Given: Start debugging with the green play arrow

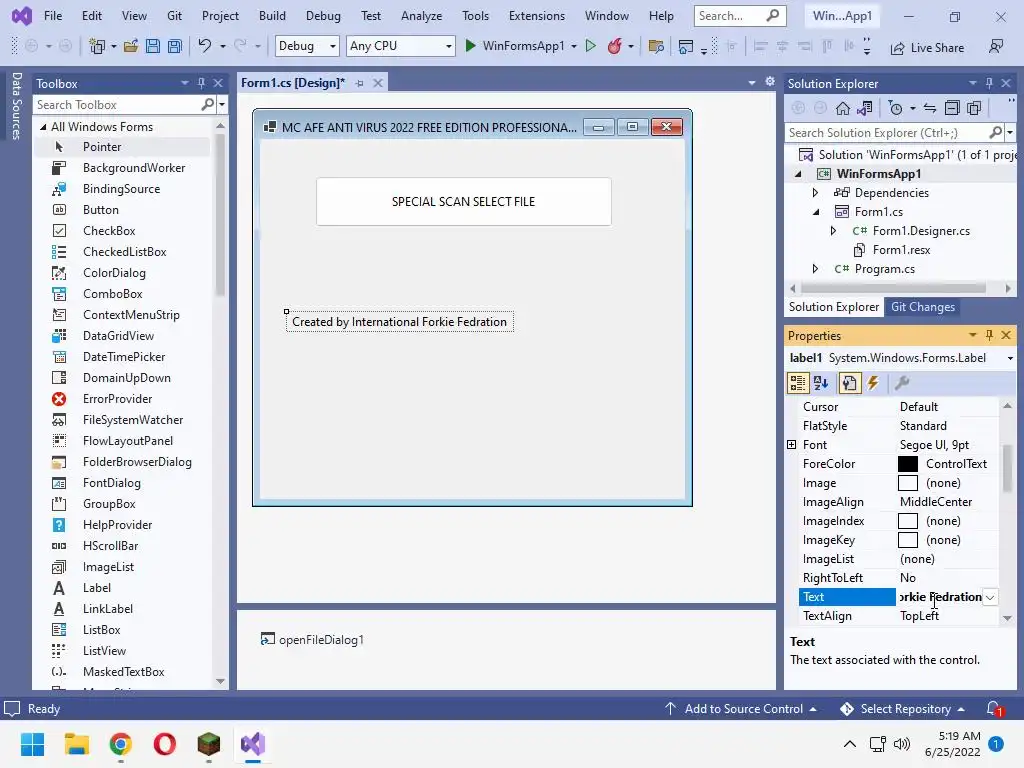Looking at the screenshot, I should point(470,46).
